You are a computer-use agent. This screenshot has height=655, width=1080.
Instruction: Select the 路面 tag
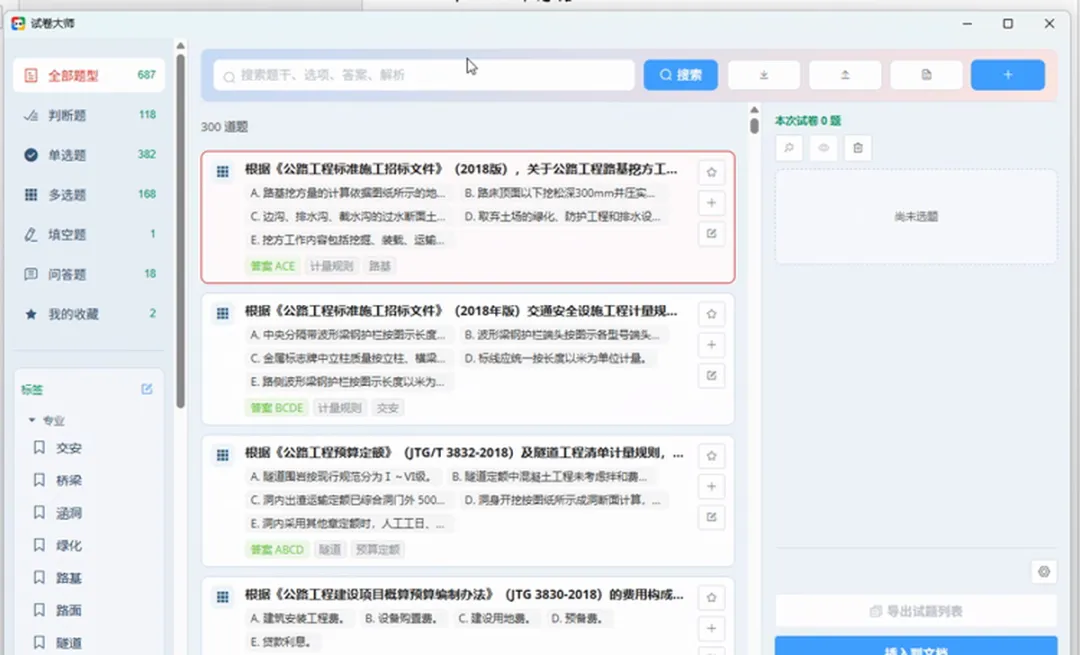[x=69, y=610]
